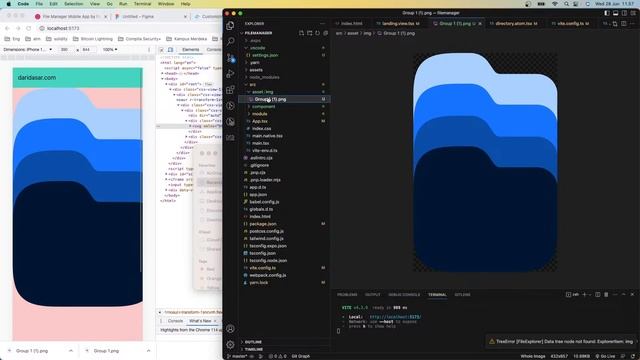
Task: Open the Explorer view in VS Code activity bar
Action: (230, 25)
